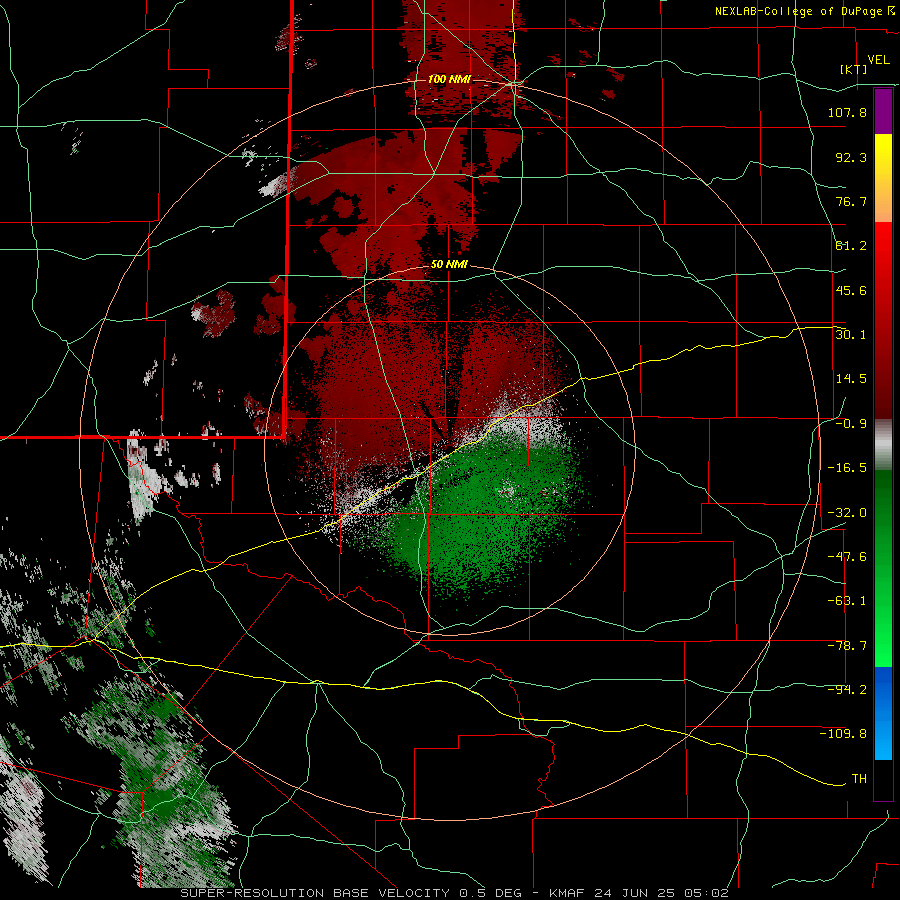Click the -78.7 velocity scale value
This screenshot has height=900, width=900.
tap(847, 646)
